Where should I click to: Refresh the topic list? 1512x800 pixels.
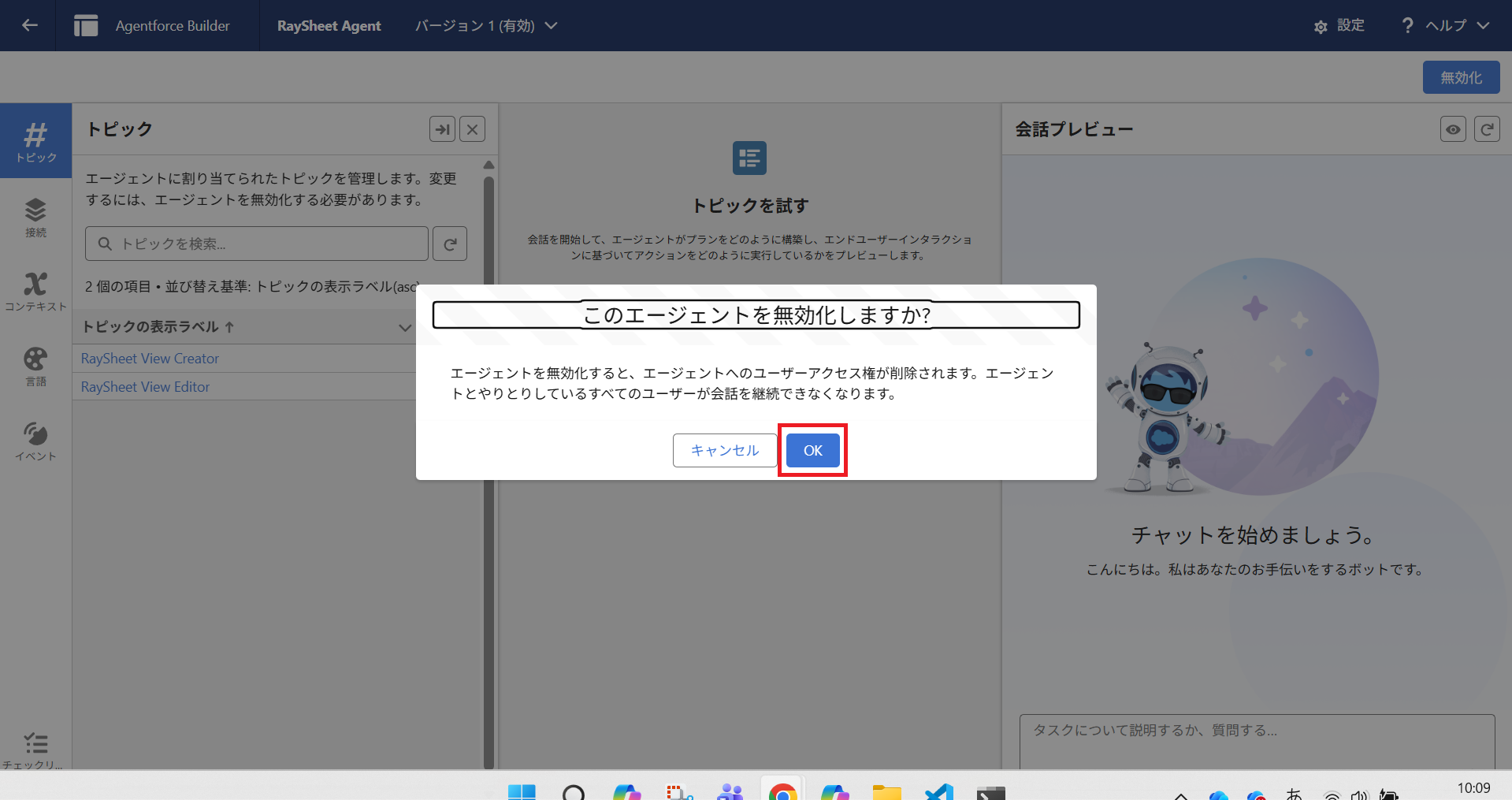point(450,244)
